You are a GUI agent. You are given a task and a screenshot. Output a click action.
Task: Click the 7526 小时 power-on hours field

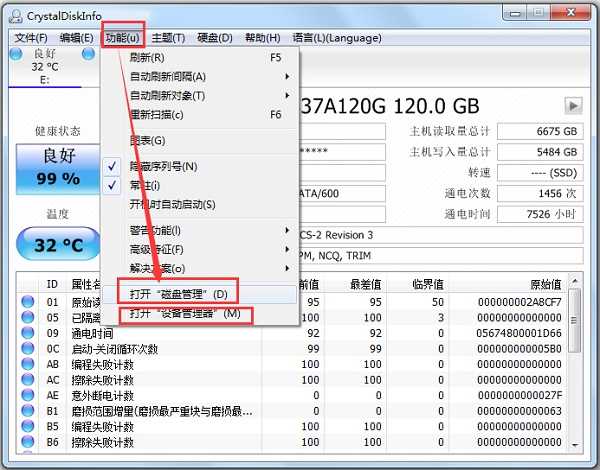[540, 214]
